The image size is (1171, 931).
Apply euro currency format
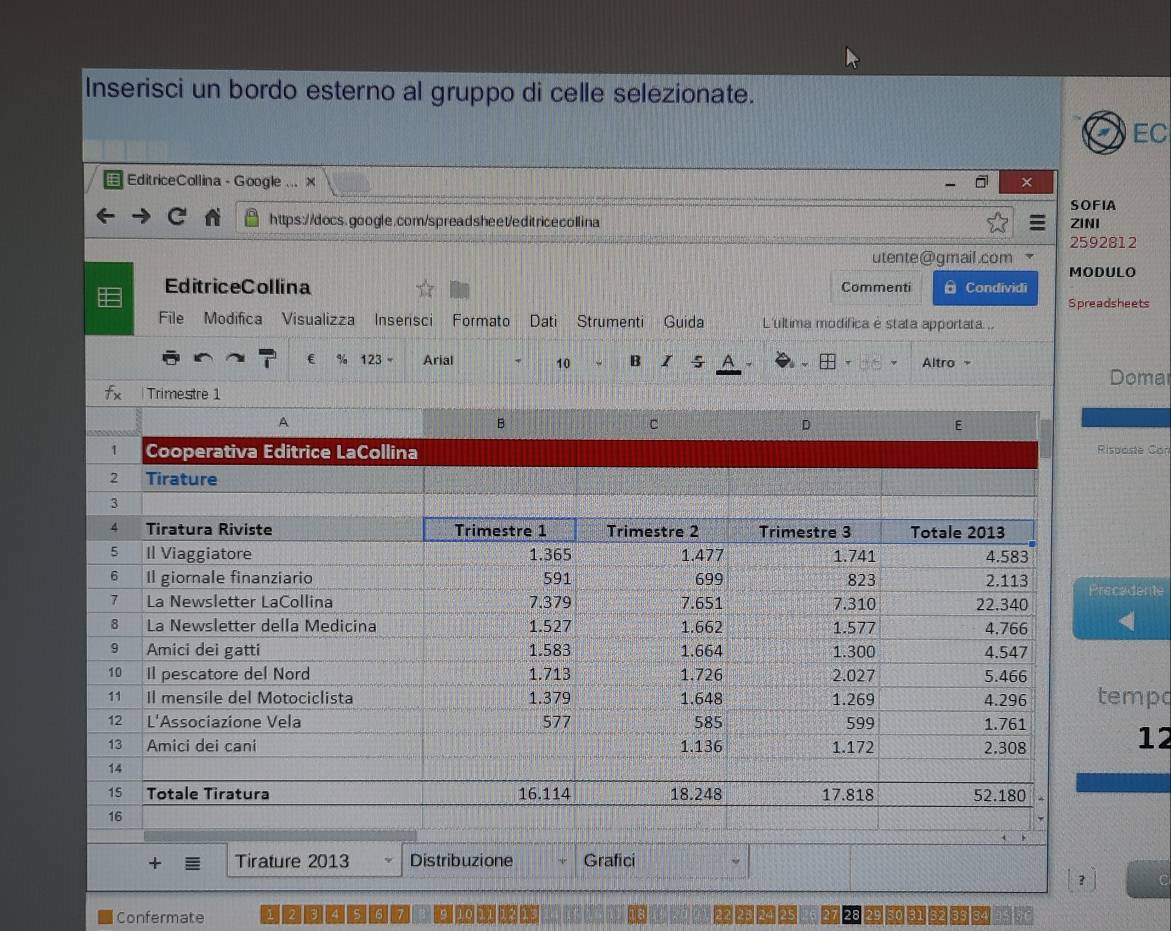312,359
